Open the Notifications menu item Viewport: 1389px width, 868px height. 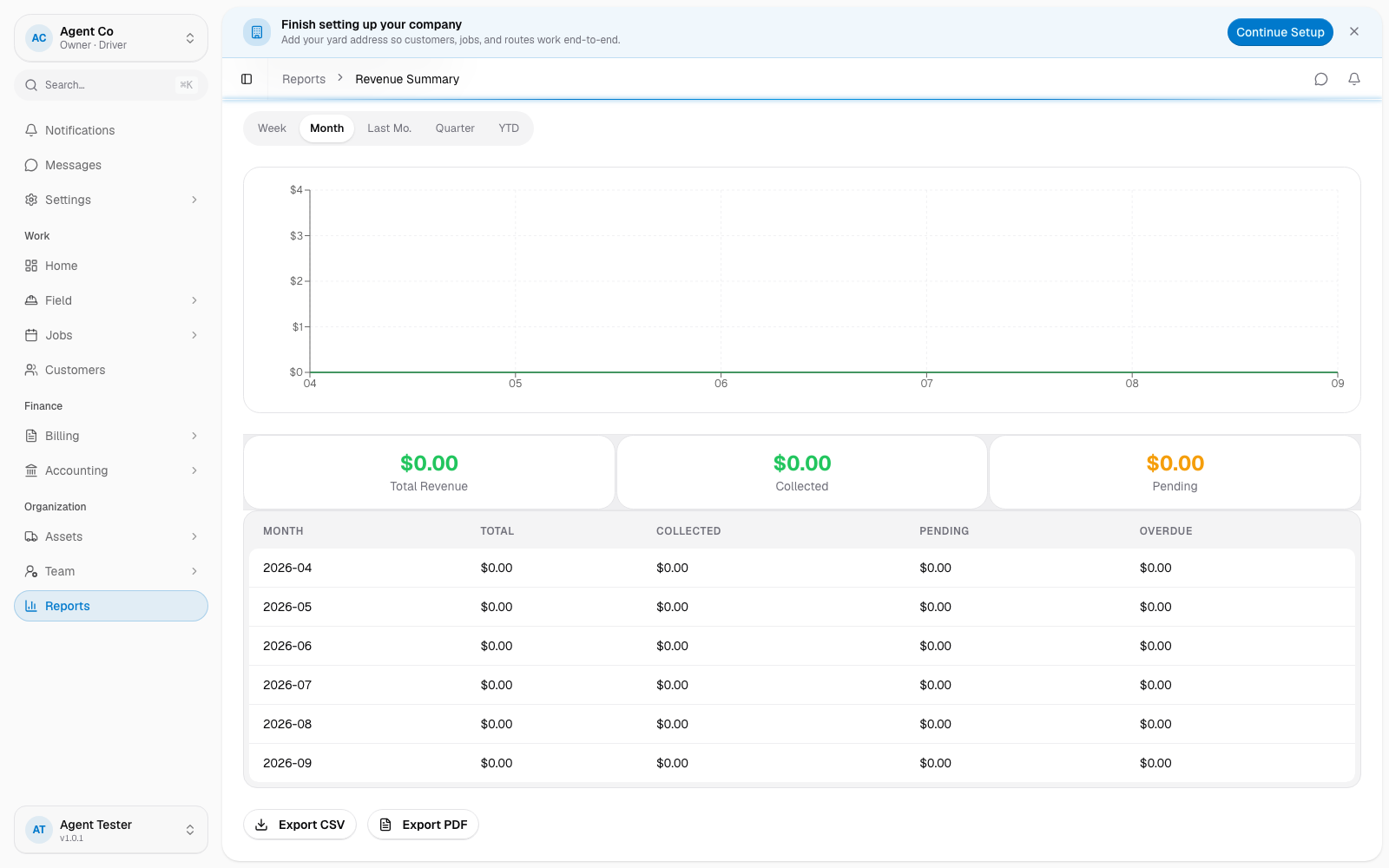click(x=111, y=130)
